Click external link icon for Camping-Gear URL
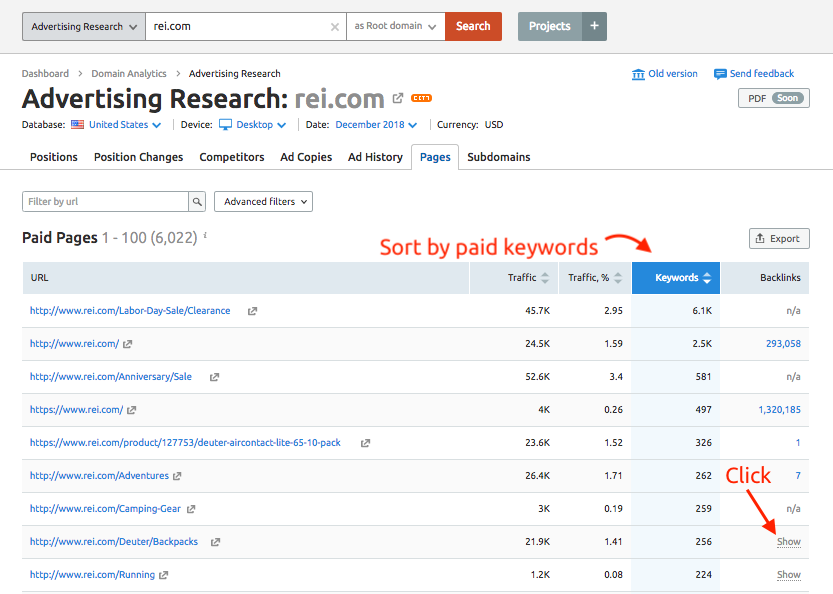This screenshot has height=594, width=833. coord(190,509)
